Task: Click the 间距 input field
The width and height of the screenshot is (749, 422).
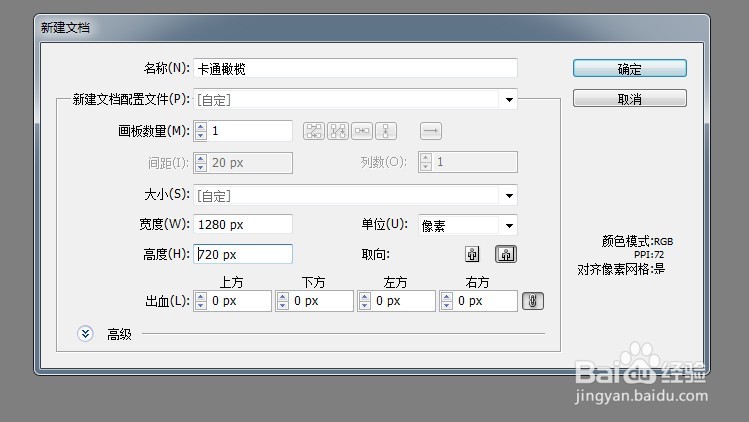Action: [x=249, y=163]
